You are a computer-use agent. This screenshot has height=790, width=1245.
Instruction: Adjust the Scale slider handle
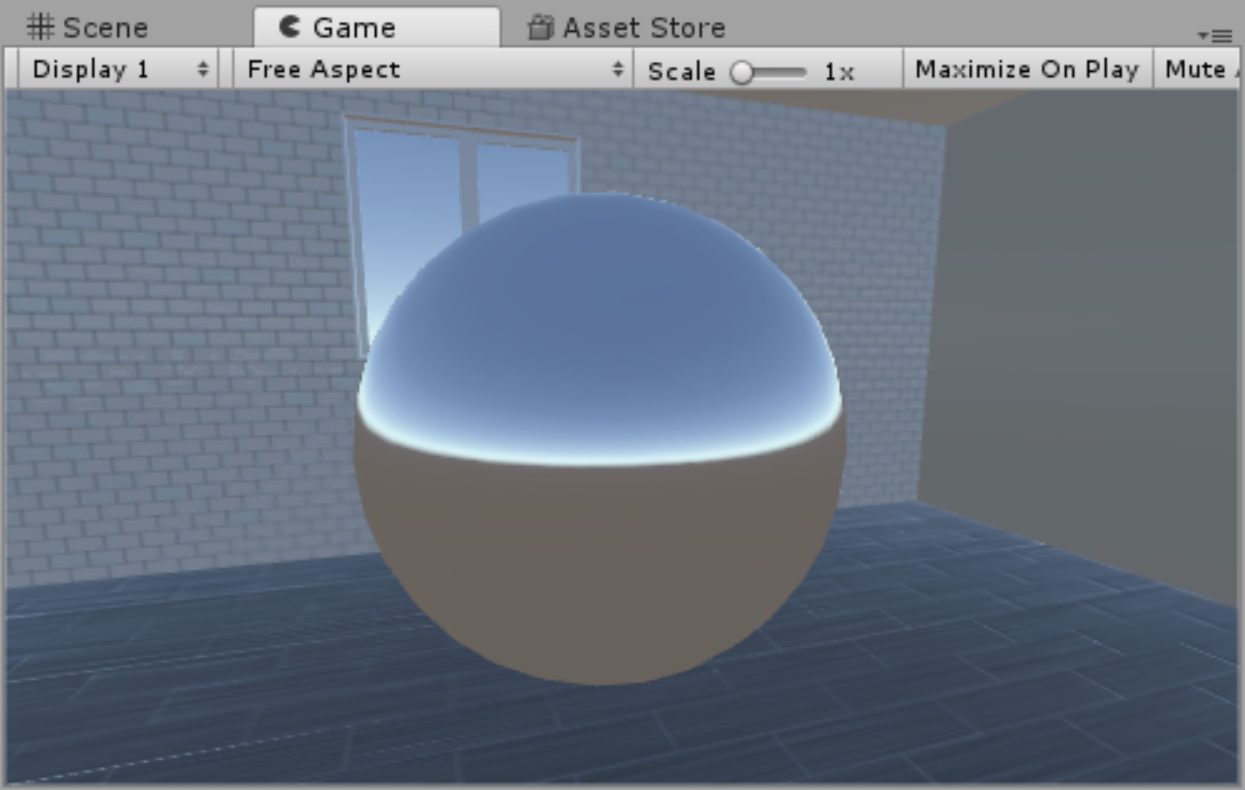coord(742,72)
